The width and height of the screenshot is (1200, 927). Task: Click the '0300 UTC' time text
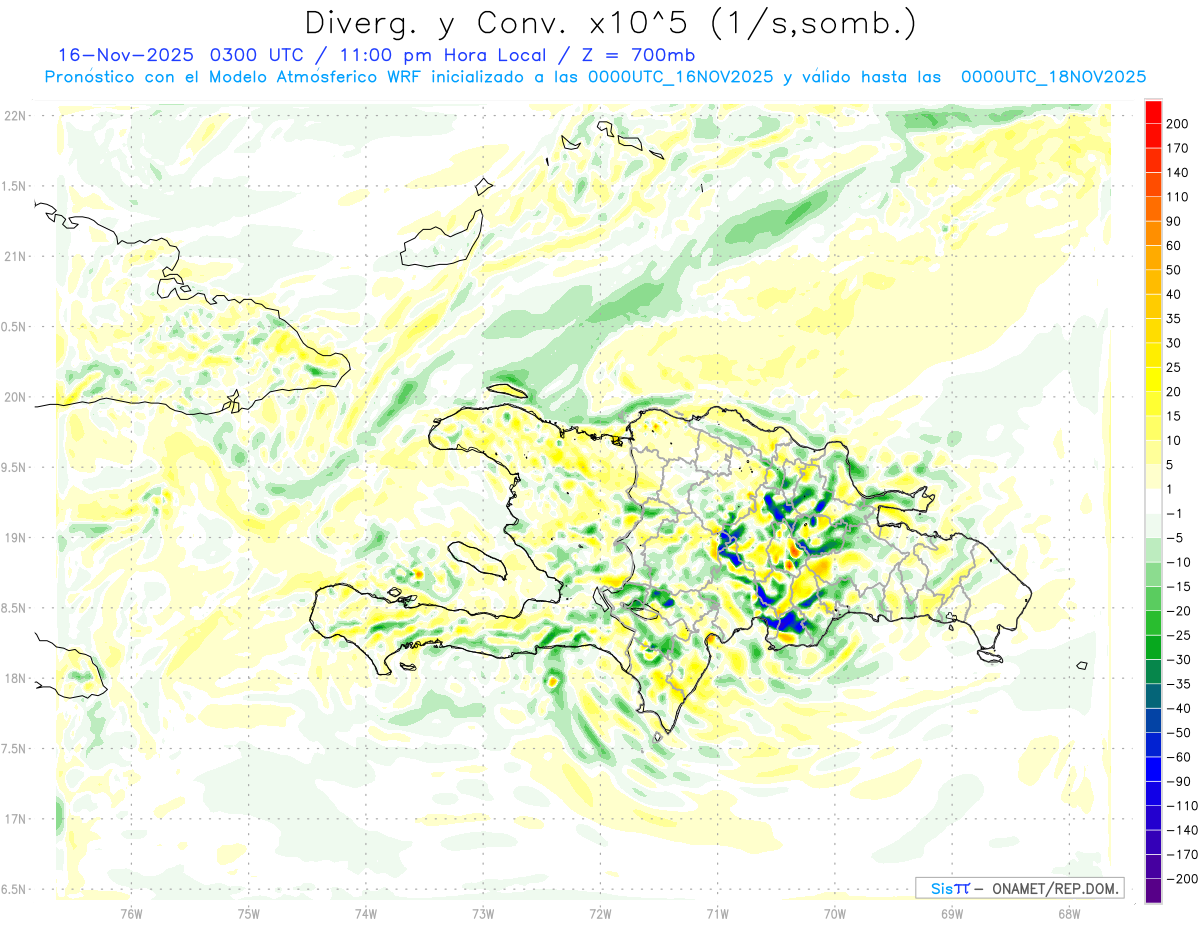pyautogui.click(x=257, y=55)
